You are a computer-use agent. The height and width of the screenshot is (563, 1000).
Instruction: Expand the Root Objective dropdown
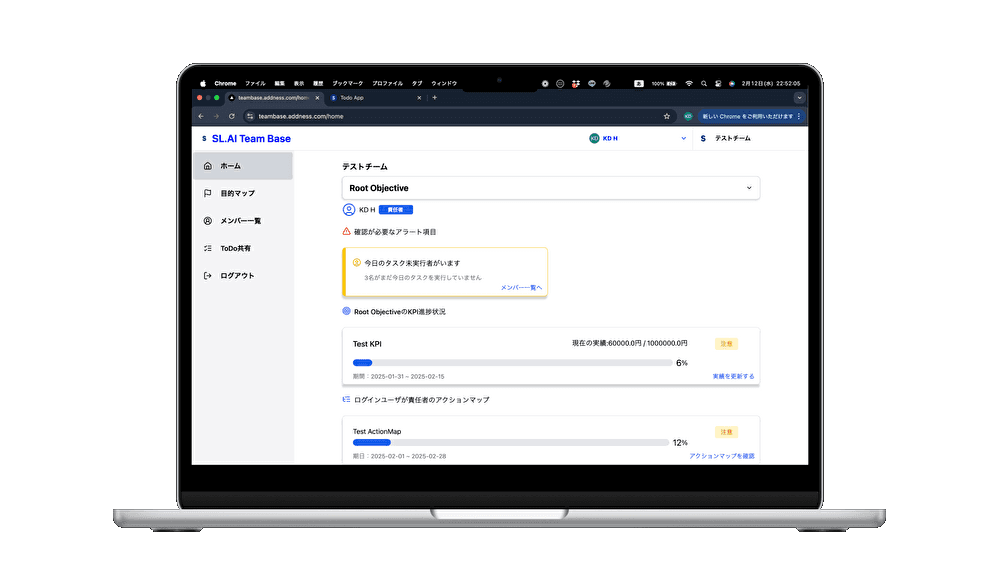tap(551, 188)
